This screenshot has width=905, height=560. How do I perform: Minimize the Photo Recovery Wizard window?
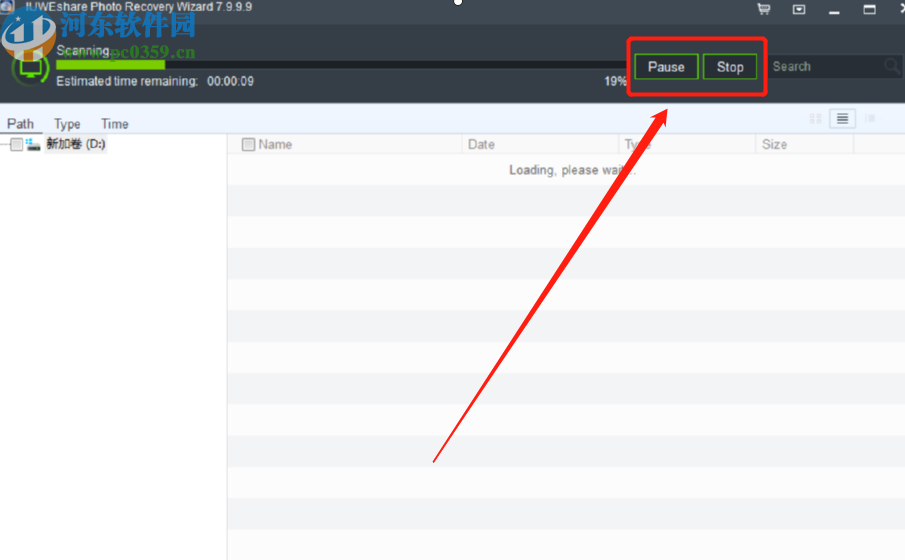click(x=834, y=10)
